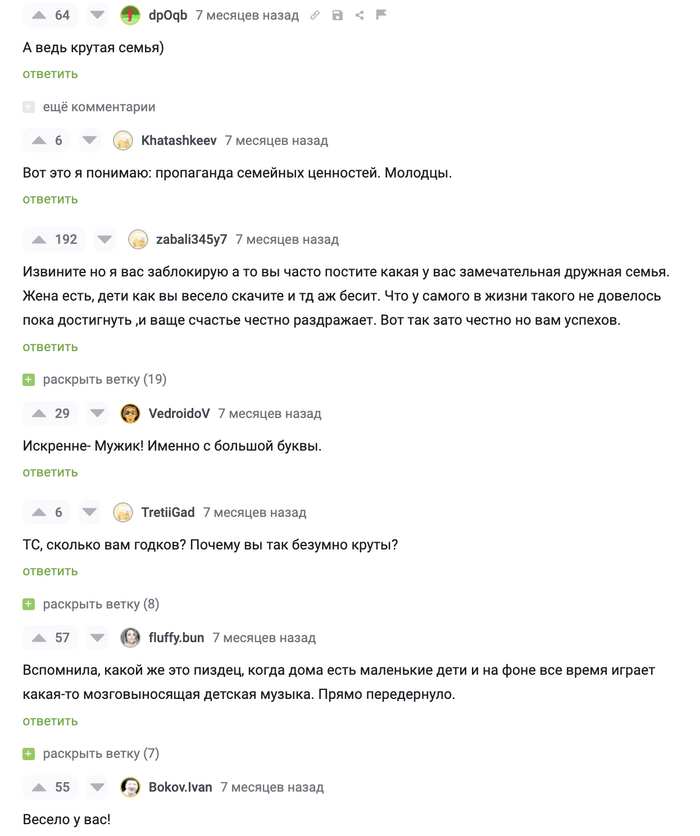
Task: Share dpOqb's comment
Action: click(x=359, y=15)
